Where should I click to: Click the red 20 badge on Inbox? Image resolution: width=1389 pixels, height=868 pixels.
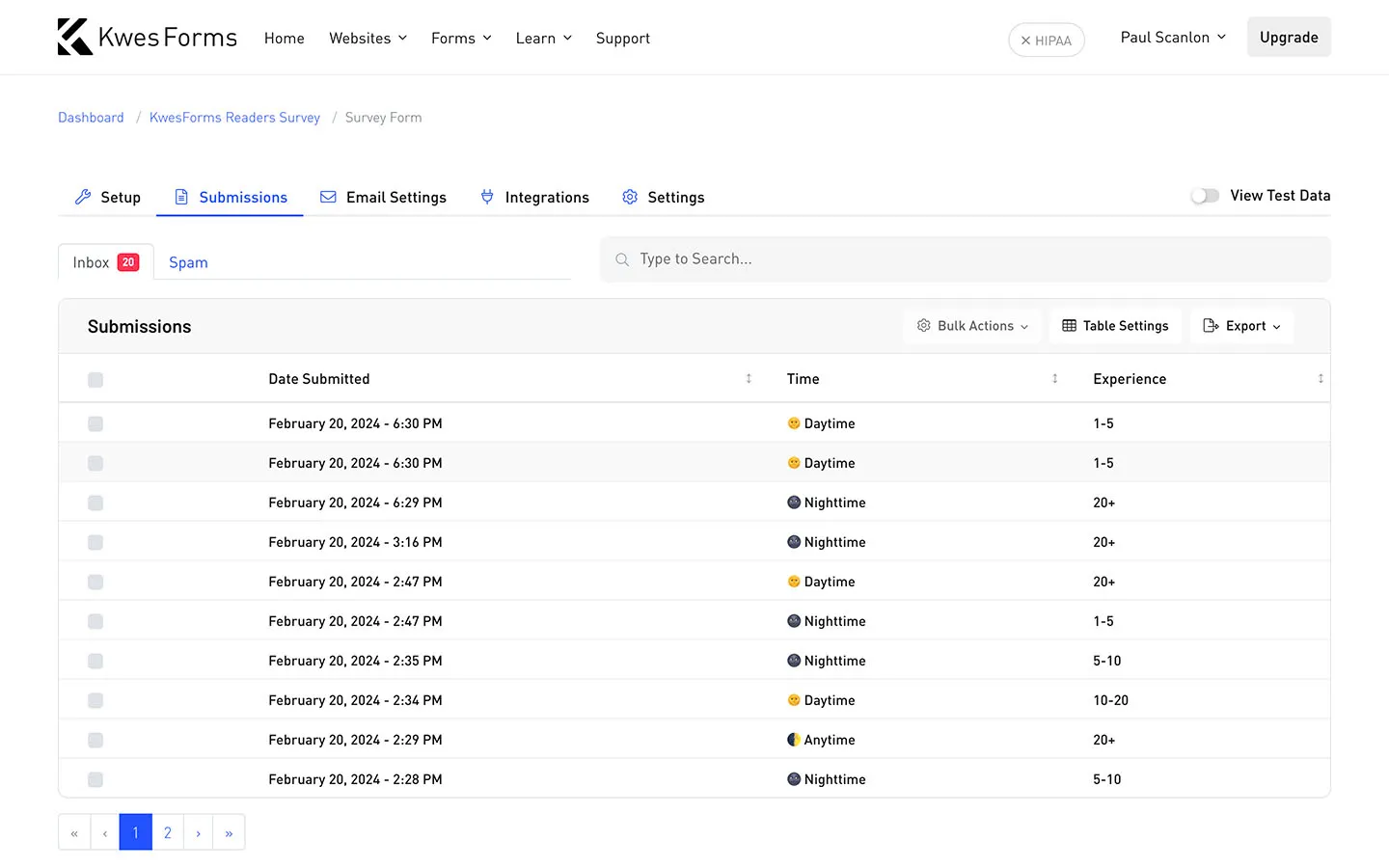coord(128,262)
